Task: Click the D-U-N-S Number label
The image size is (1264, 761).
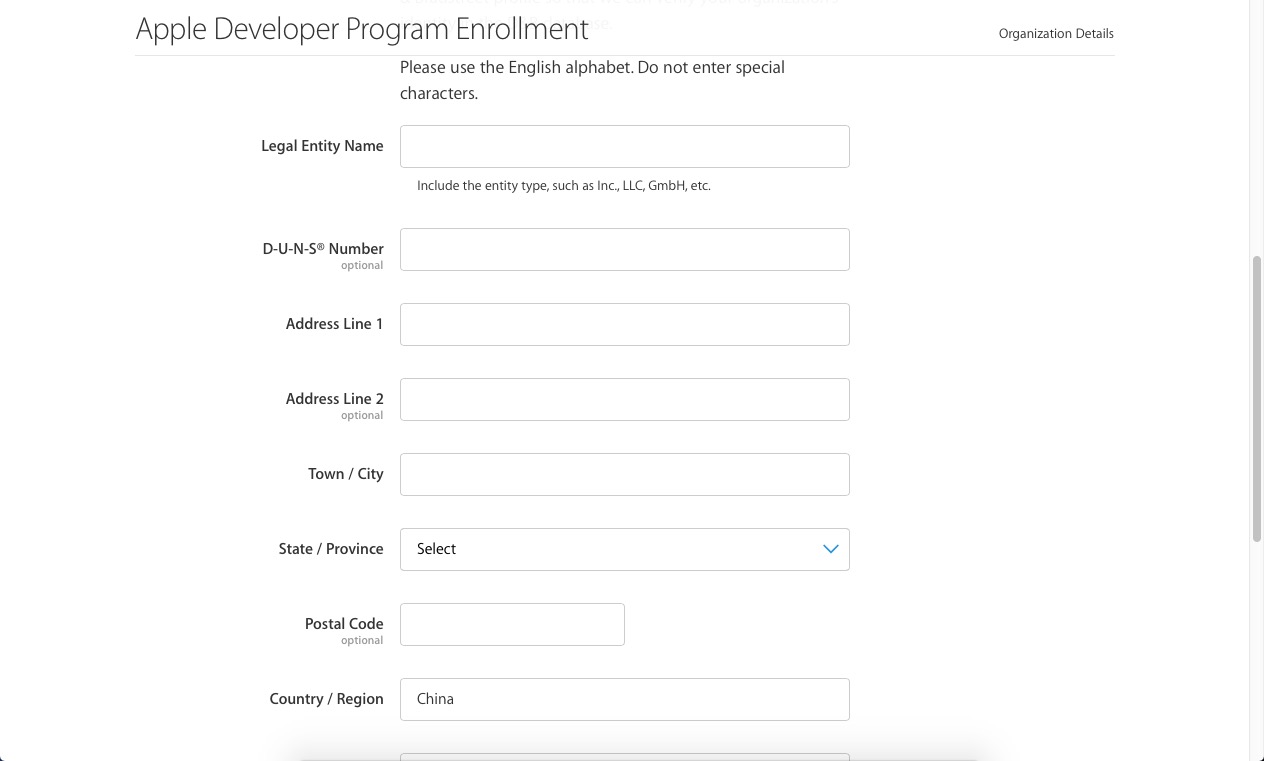Action: 322,249
